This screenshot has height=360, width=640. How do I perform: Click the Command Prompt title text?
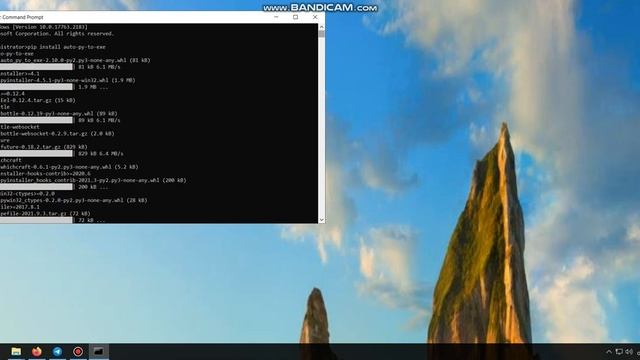point(22,17)
